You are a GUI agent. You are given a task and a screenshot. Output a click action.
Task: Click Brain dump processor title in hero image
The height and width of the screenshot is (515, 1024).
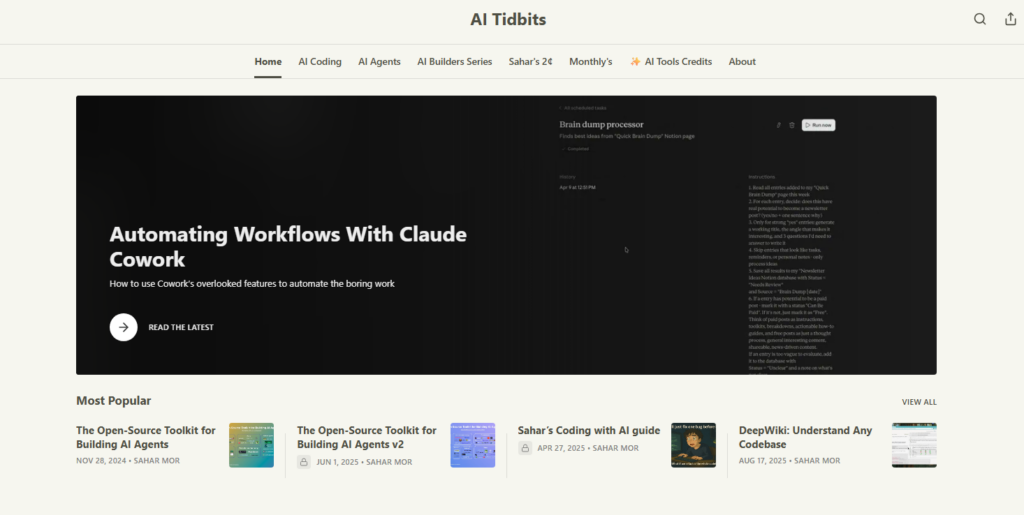click(x=601, y=124)
